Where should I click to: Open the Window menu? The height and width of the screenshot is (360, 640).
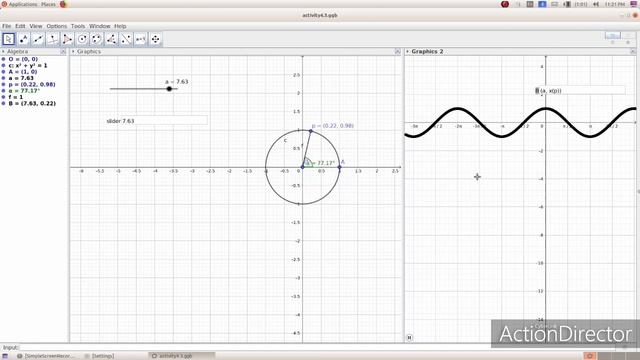coord(100,26)
